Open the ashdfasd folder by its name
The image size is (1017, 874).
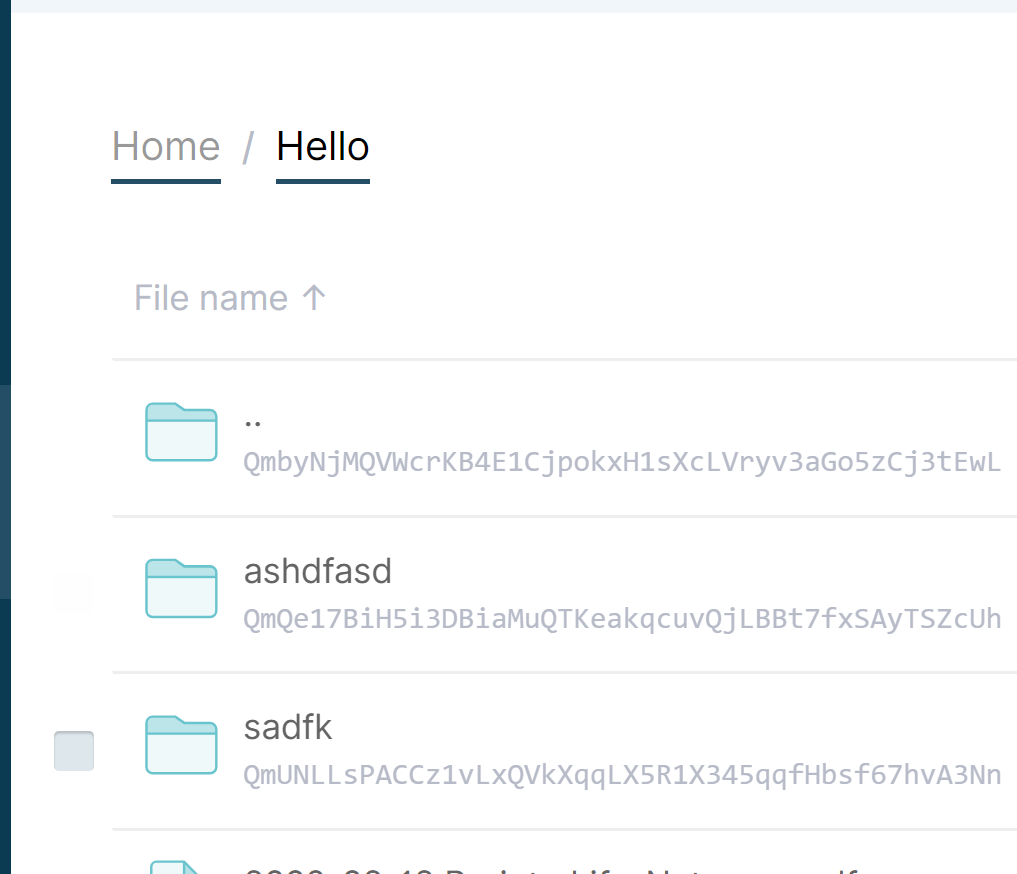point(317,570)
